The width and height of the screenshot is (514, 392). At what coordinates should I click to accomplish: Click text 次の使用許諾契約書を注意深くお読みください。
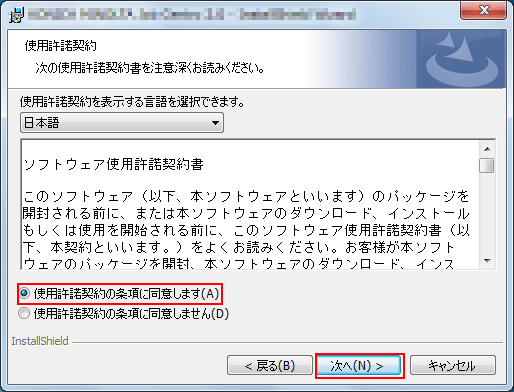click(150, 68)
